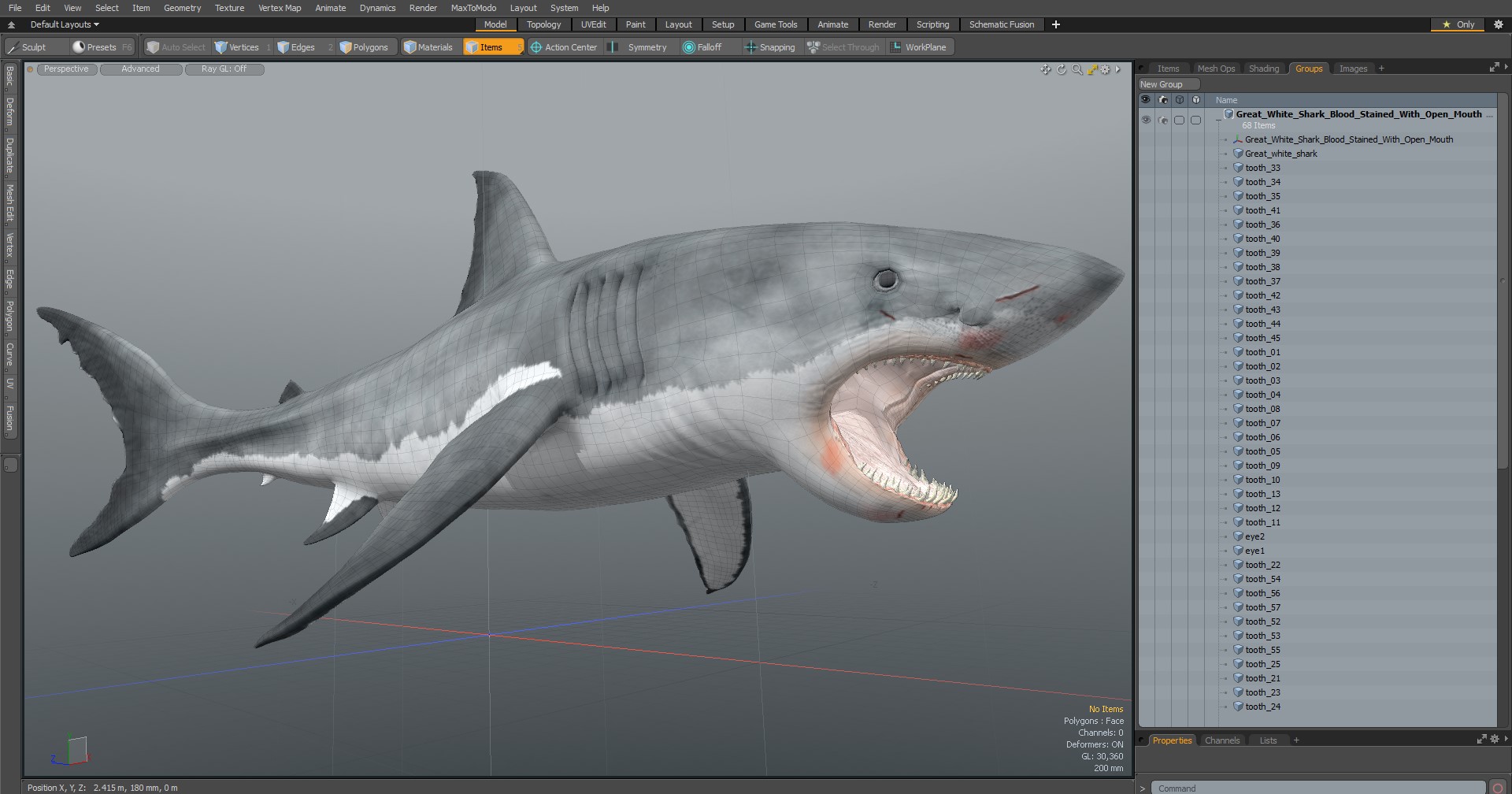Screen dimensions: 1512x794
Task: Open the Images panel tab
Action: tap(1353, 69)
